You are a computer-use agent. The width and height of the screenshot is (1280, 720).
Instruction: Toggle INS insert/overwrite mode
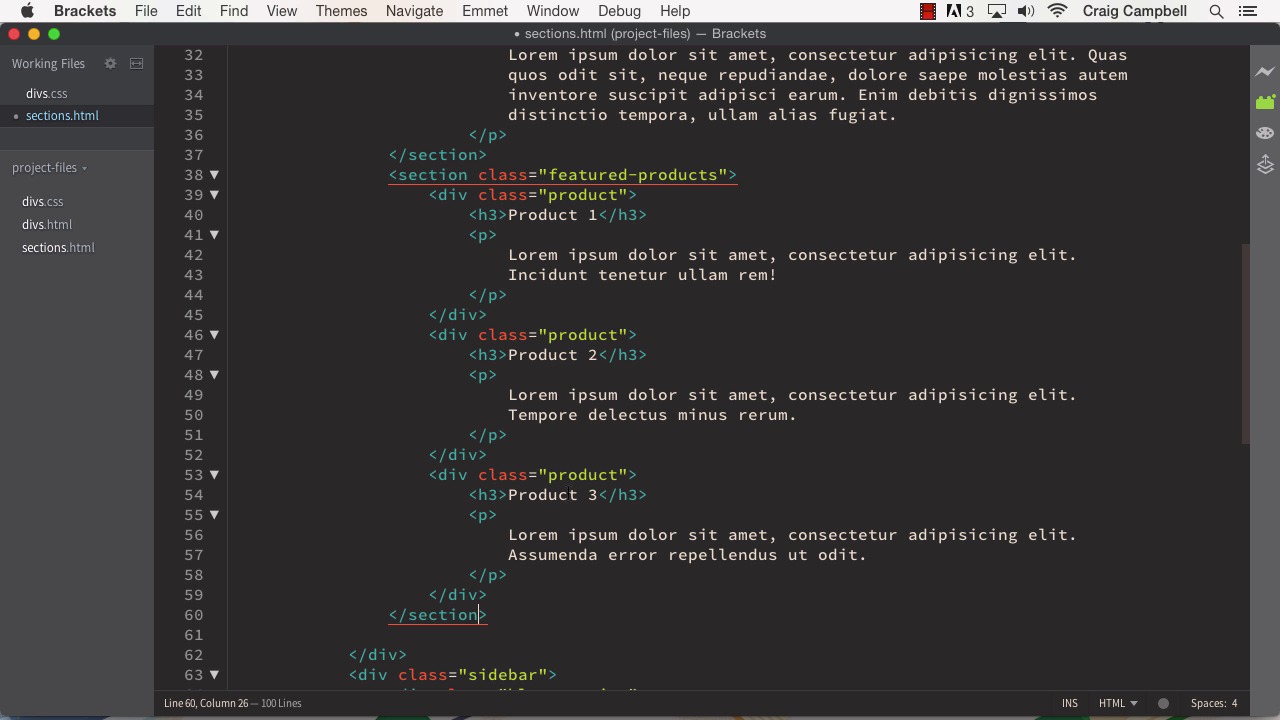[x=1070, y=703]
